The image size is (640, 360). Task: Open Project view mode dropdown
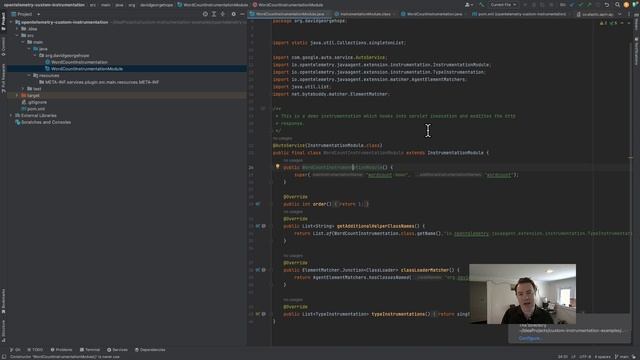(x=27, y=14)
